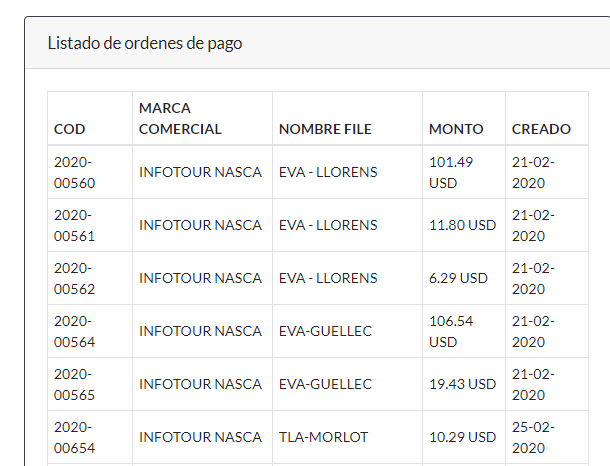Click the 25-02-2020 created date cell
The width and height of the screenshot is (610, 466).
click(x=534, y=437)
